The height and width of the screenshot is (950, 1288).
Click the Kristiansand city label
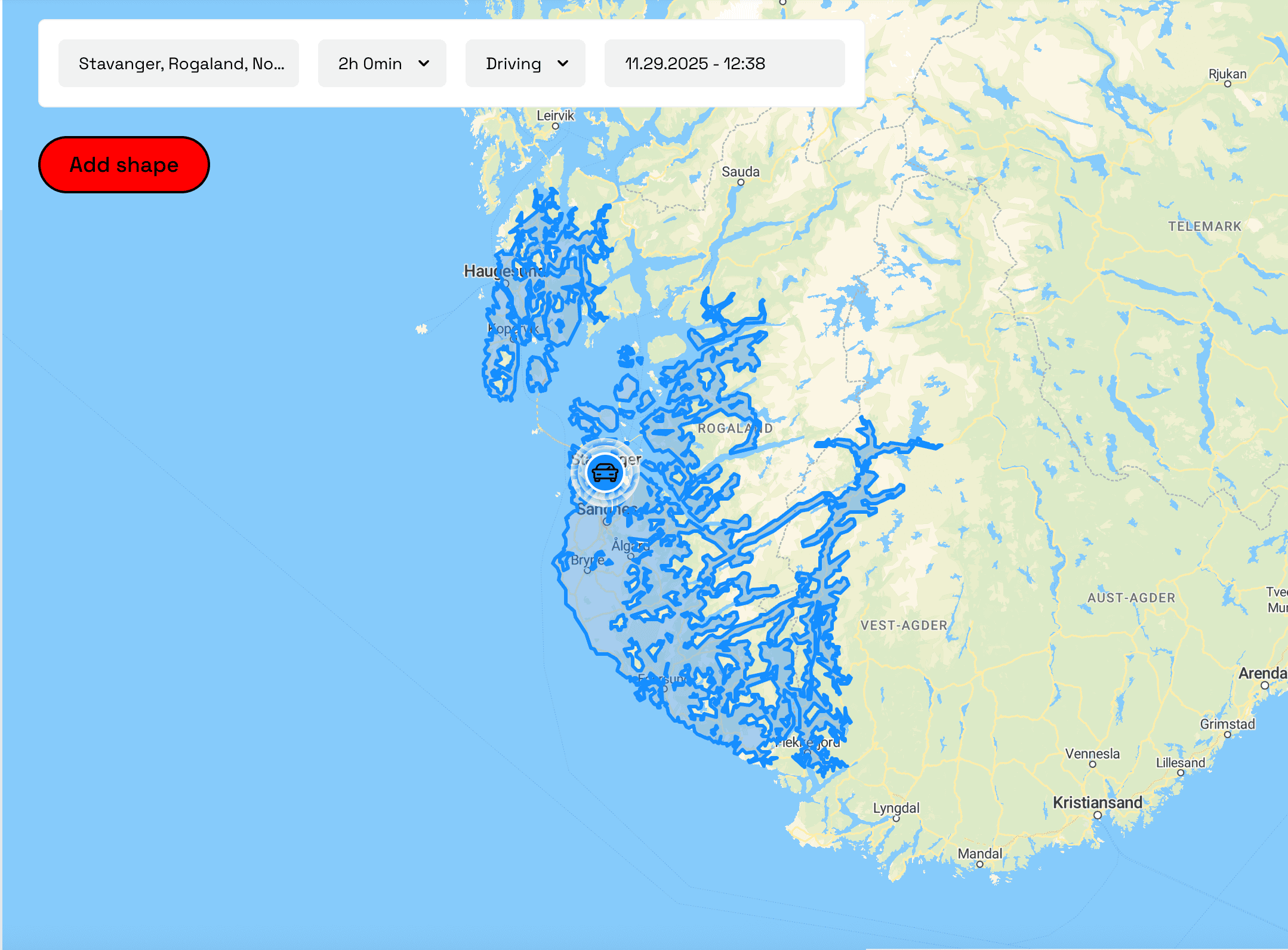point(1098,801)
